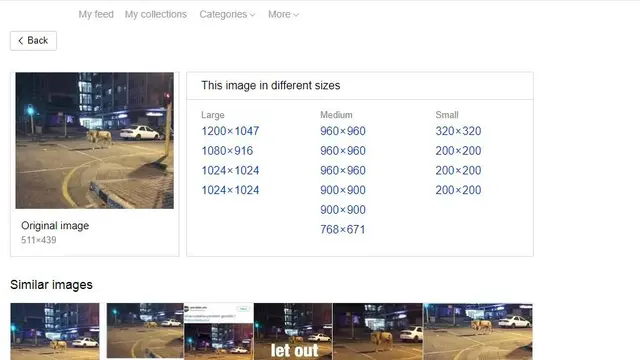Open the topmost 1024×1024 large link
This screenshot has width=640, height=360.
point(230,170)
